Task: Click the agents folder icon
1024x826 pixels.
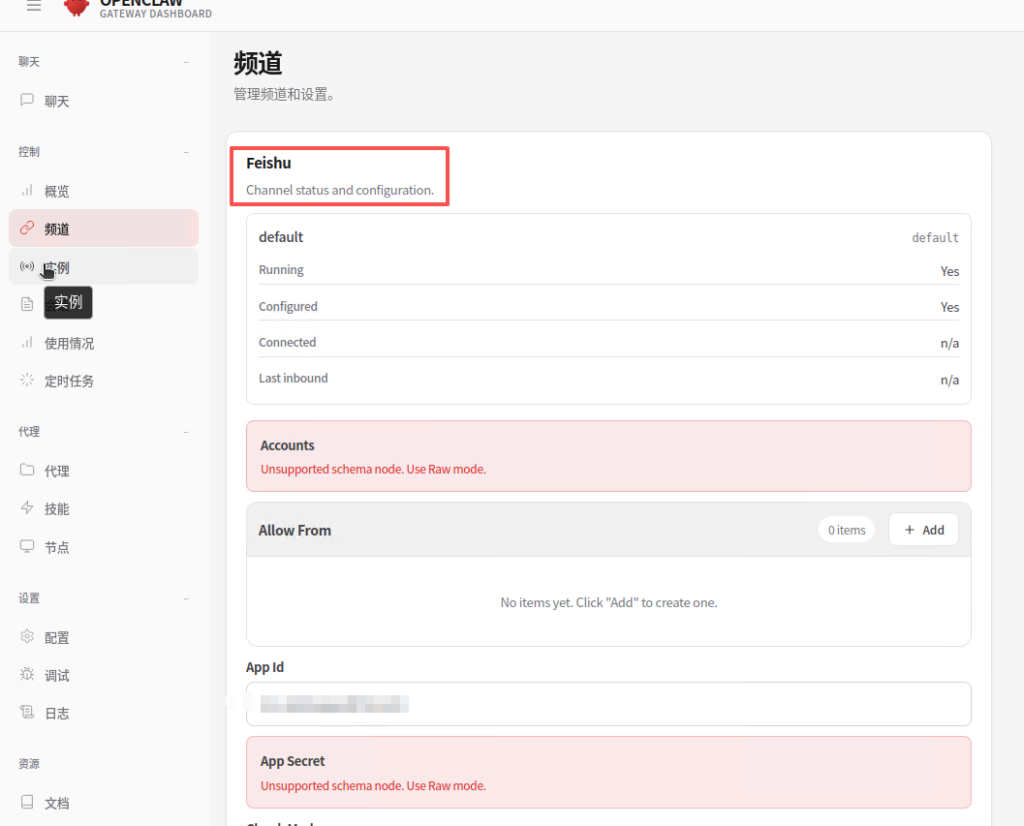Action: (27, 470)
